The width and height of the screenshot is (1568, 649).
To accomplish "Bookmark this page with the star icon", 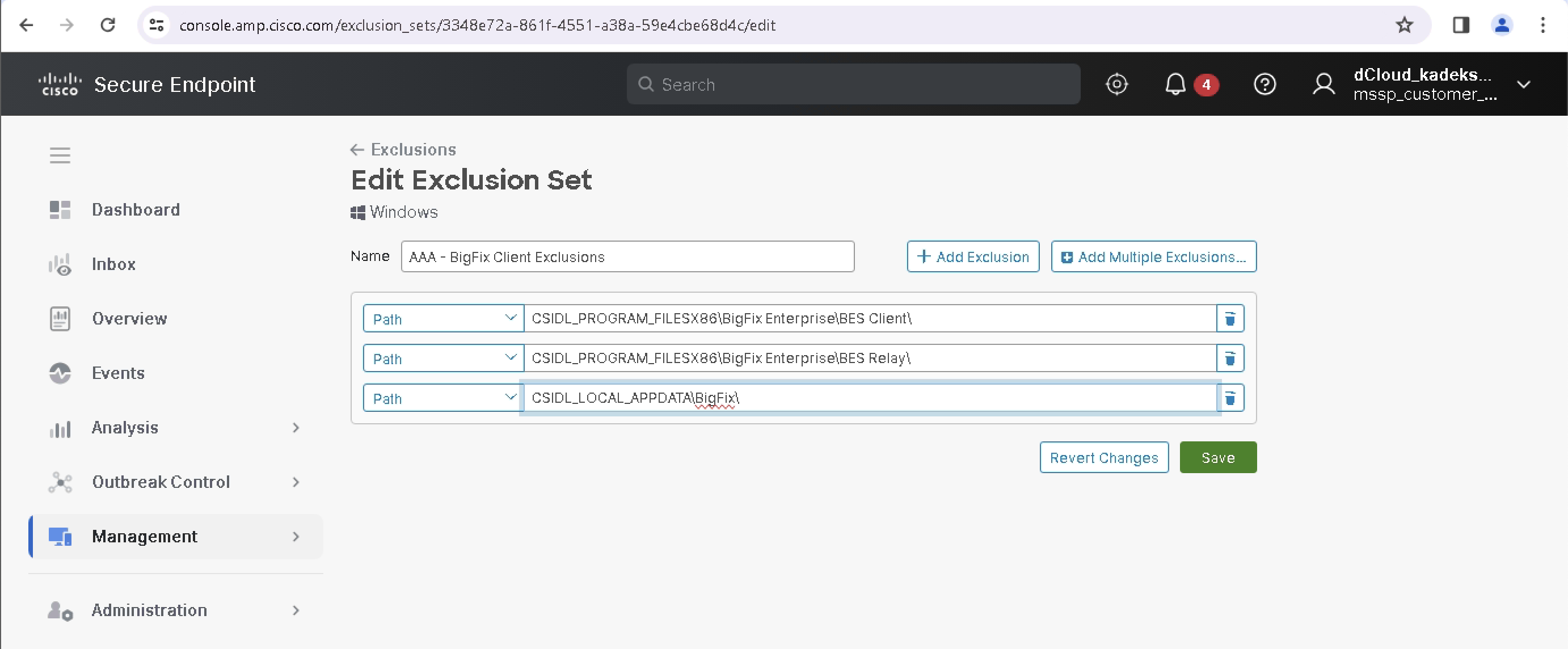I will coord(1403,25).
